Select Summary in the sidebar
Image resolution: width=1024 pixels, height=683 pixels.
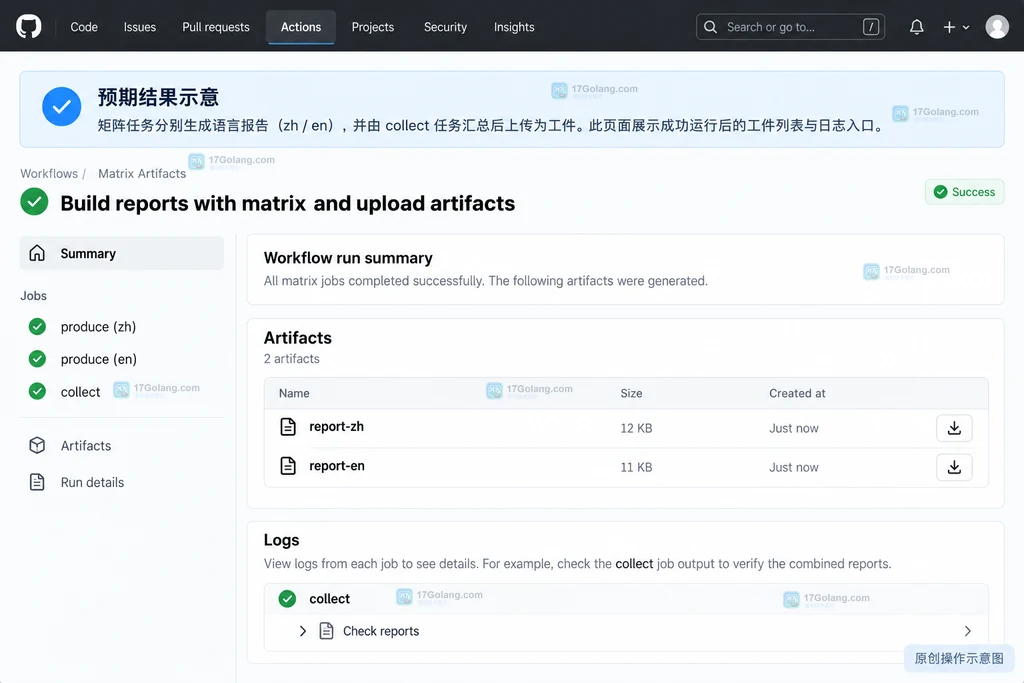(x=121, y=253)
